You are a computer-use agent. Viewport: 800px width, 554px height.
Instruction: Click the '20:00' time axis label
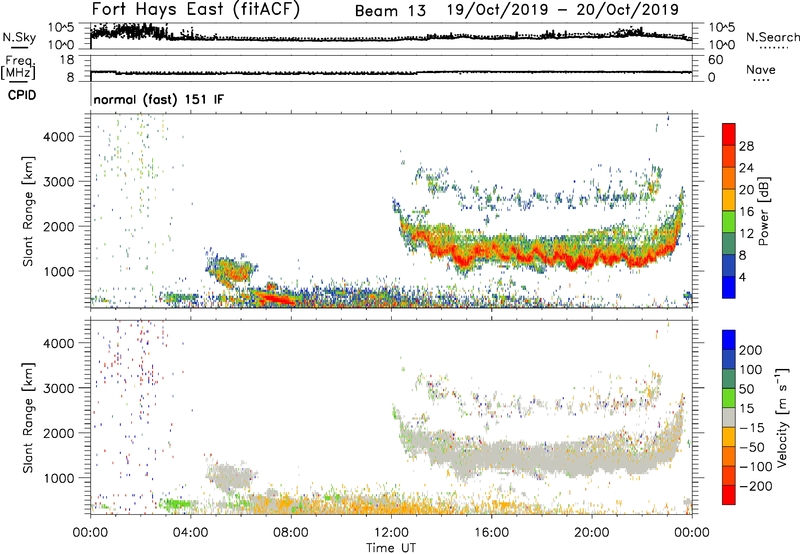coord(591,532)
